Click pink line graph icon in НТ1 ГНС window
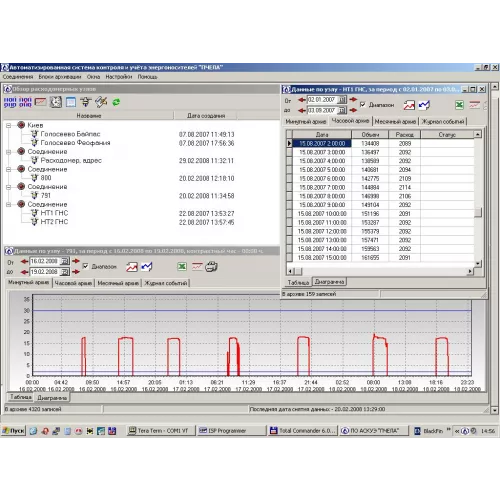This screenshot has height=500, width=500. point(474,105)
